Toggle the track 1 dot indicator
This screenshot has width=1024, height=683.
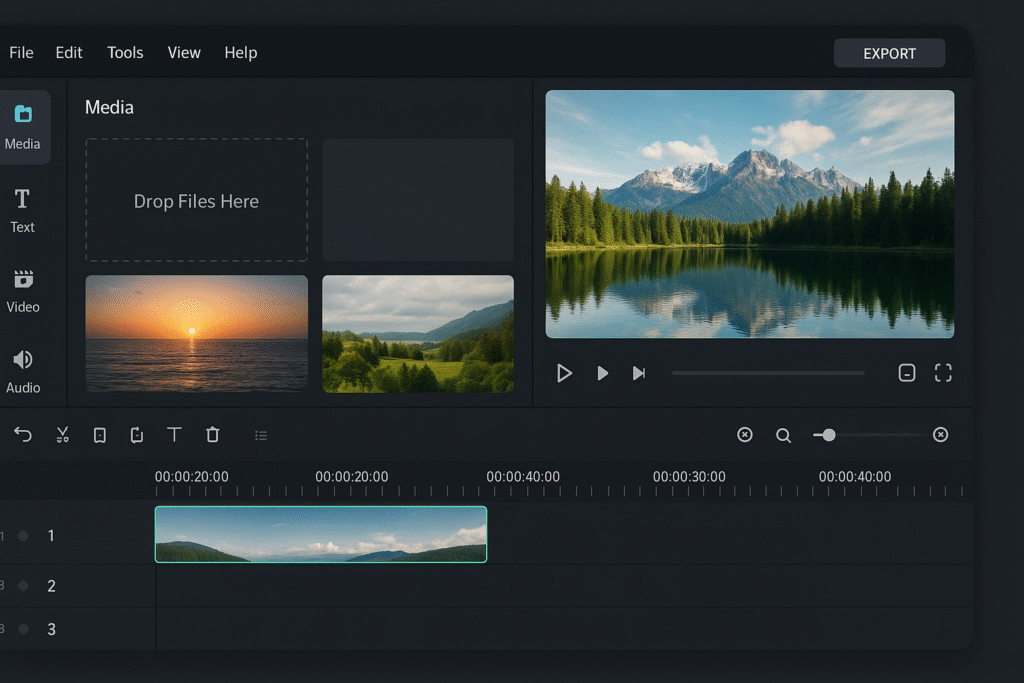pos(23,536)
